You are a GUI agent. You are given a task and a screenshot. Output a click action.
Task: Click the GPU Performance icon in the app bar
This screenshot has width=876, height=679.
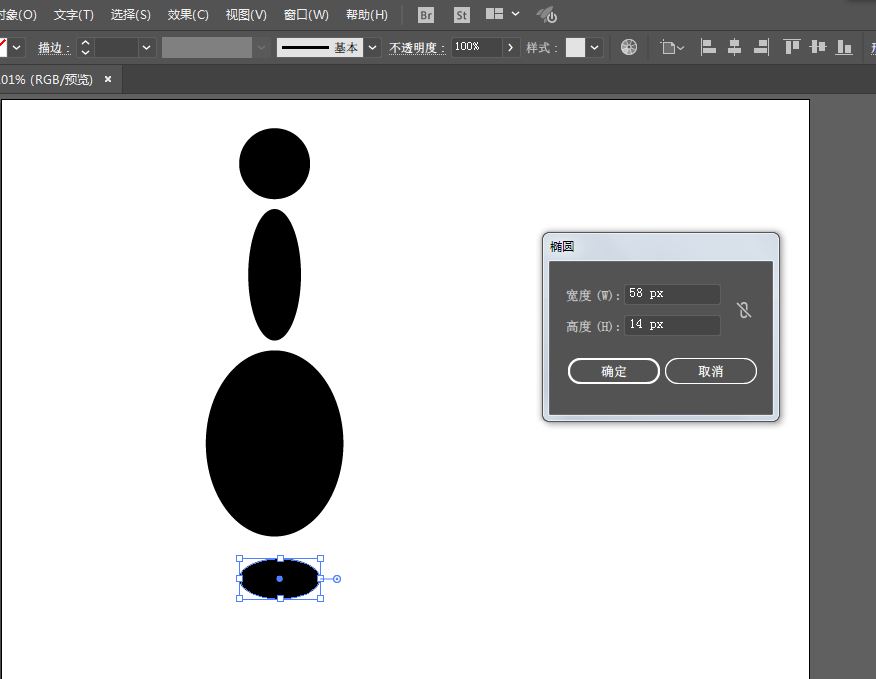546,14
